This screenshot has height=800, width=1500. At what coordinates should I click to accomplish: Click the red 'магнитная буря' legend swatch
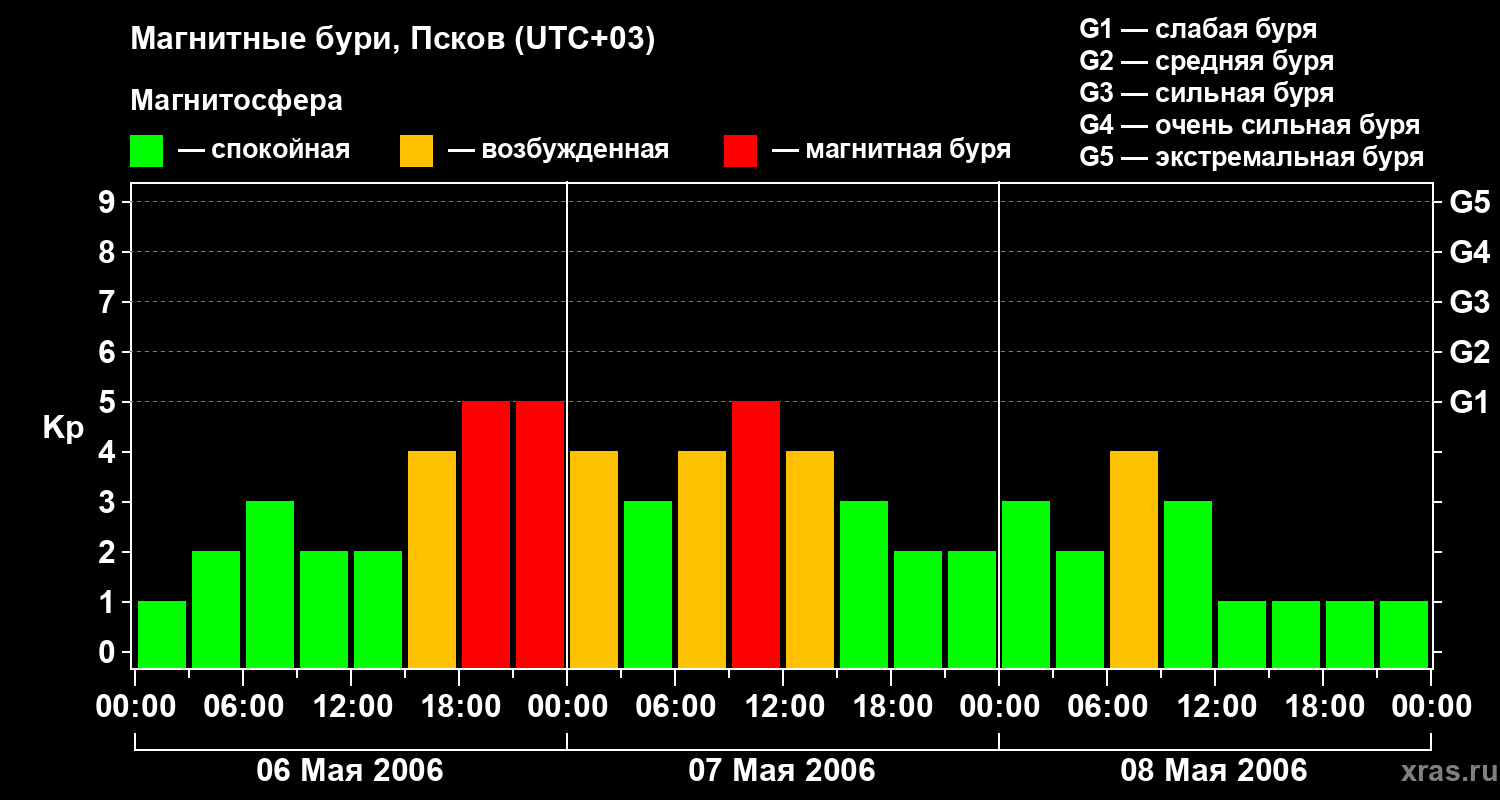740,151
